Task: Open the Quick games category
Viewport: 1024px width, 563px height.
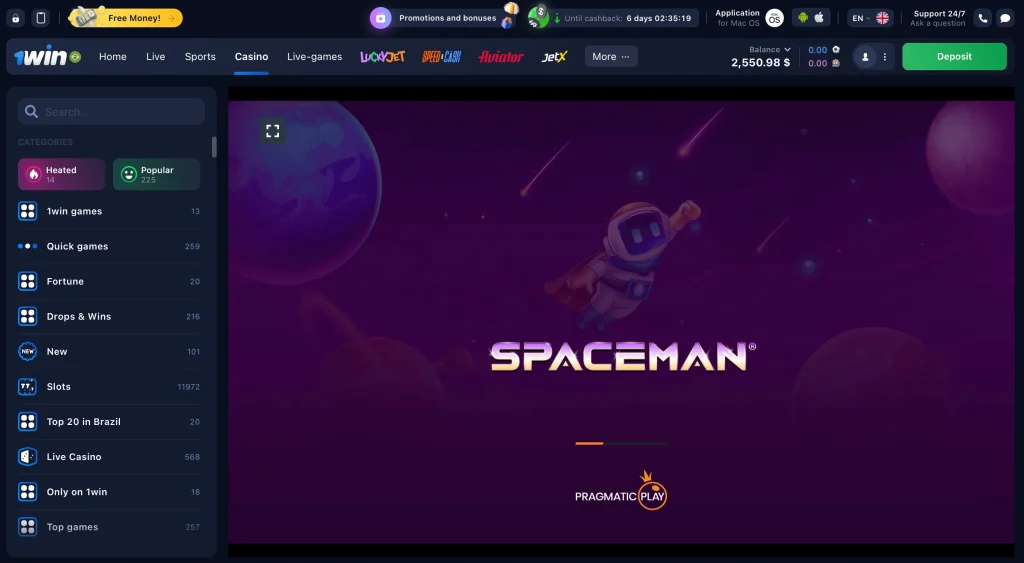Action: coord(110,246)
